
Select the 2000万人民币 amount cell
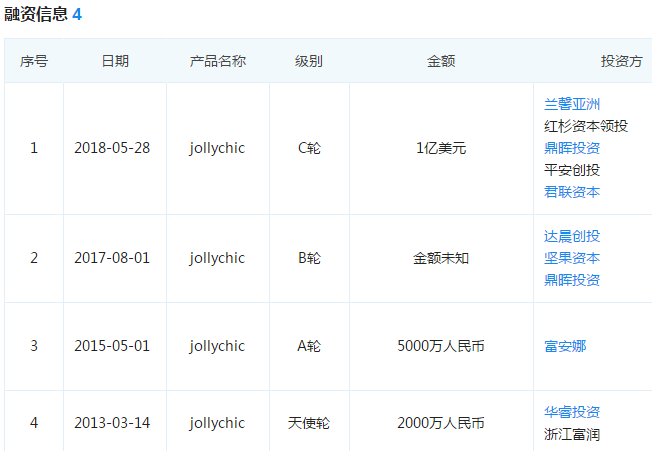(x=441, y=423)
